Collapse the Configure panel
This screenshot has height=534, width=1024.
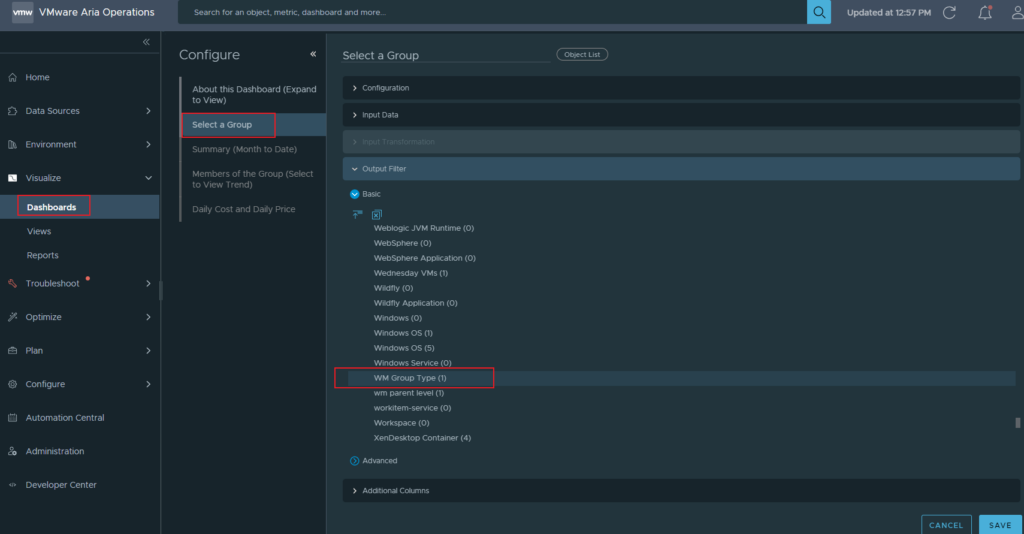tap(313, 54)
